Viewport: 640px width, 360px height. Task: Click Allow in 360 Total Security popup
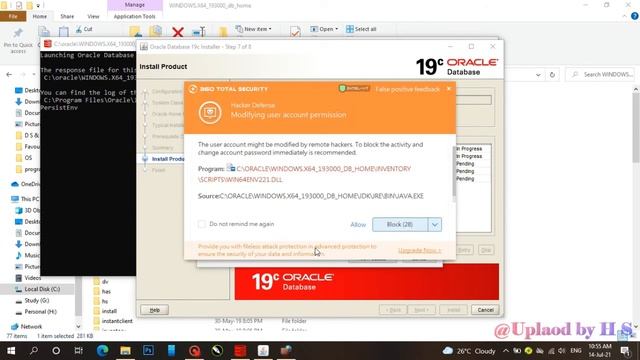click(x=358, y=224)
